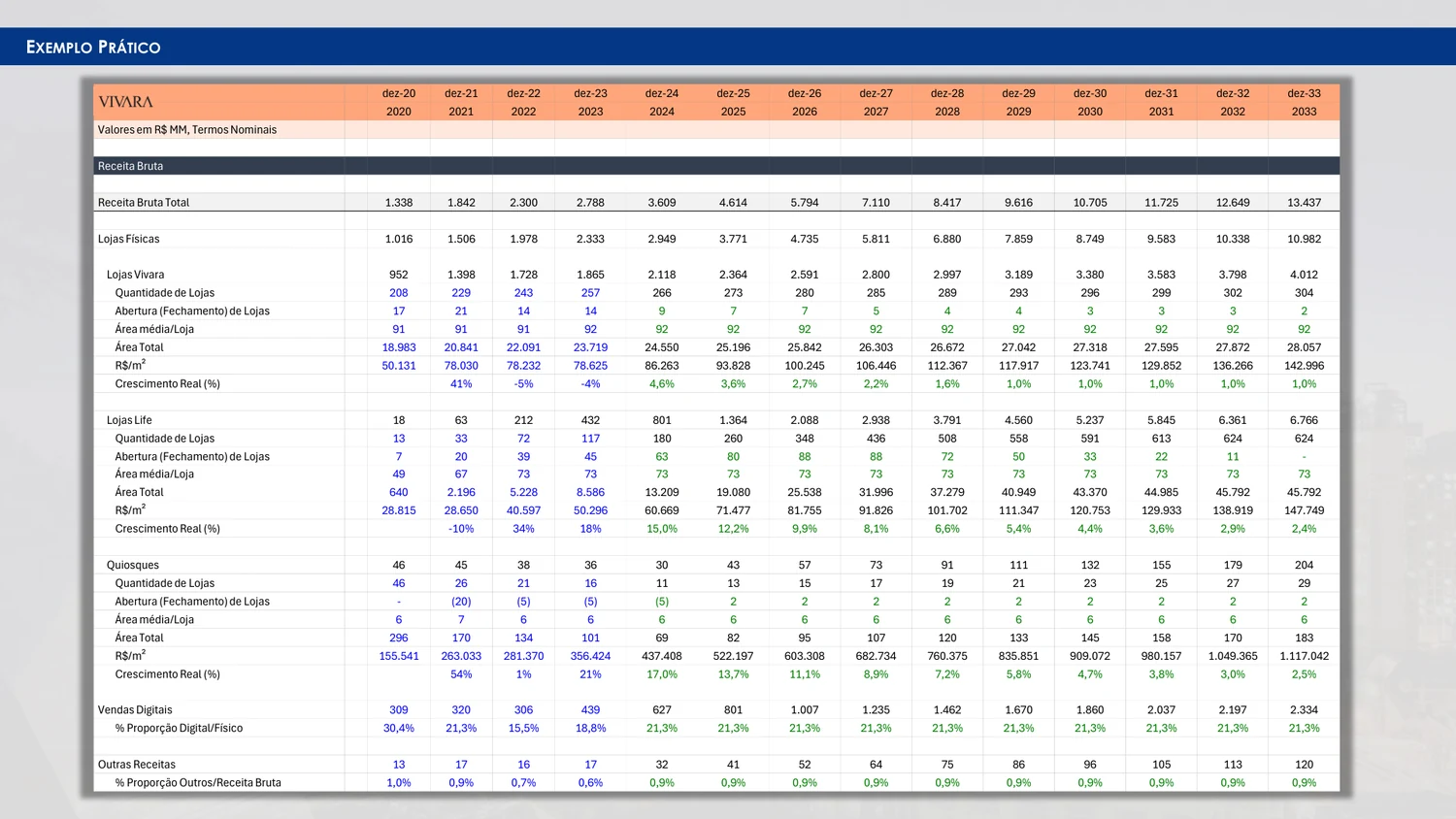Select the 'Lojas Físicas' row label
This screenshot has width=1456, height=819.
click(x=129, y=239)
